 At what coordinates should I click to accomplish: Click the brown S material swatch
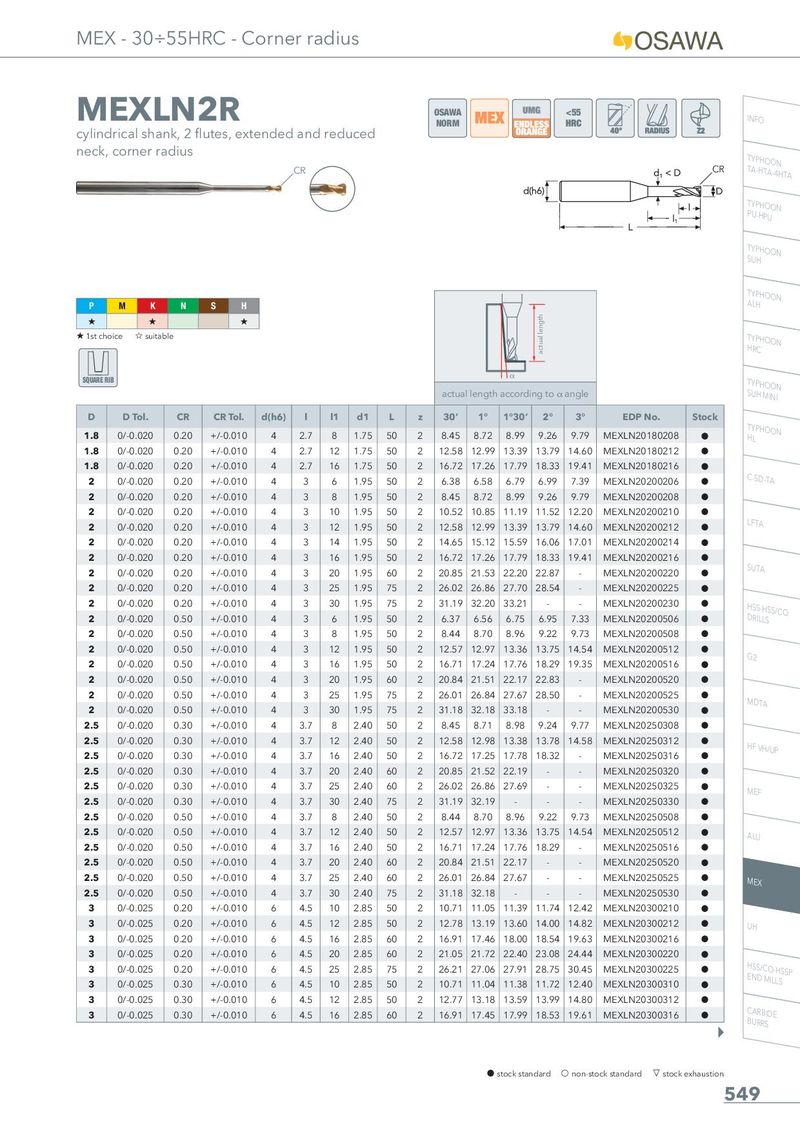[213, 305]
